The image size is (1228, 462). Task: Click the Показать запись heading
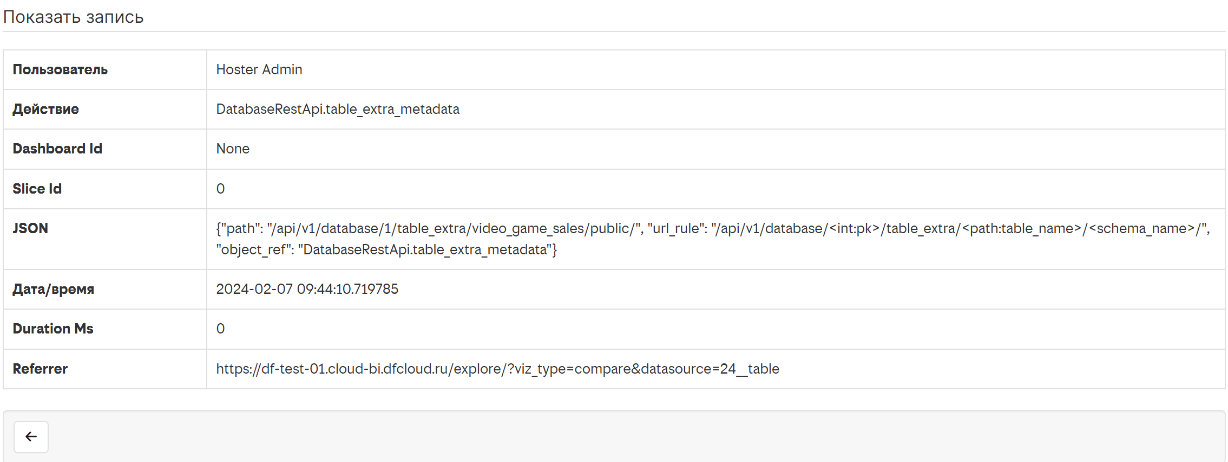pos(73,17)
